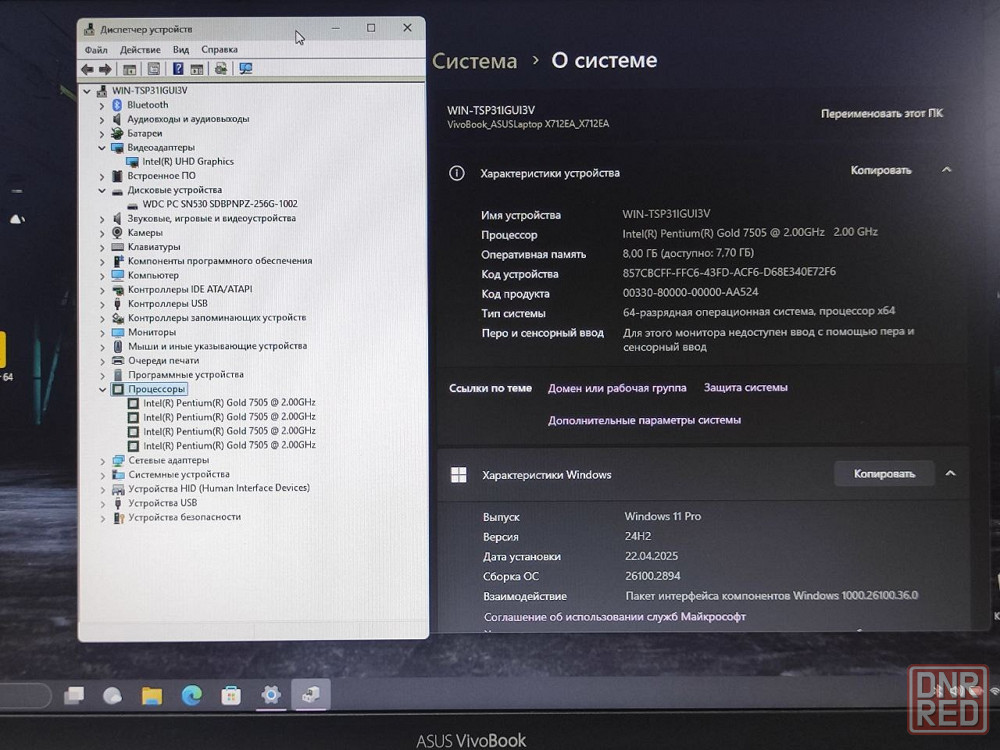Copy device specs with Копировать button
Image resolution: width=1000 pixels, height=750 pixels.
click(881, 170)
